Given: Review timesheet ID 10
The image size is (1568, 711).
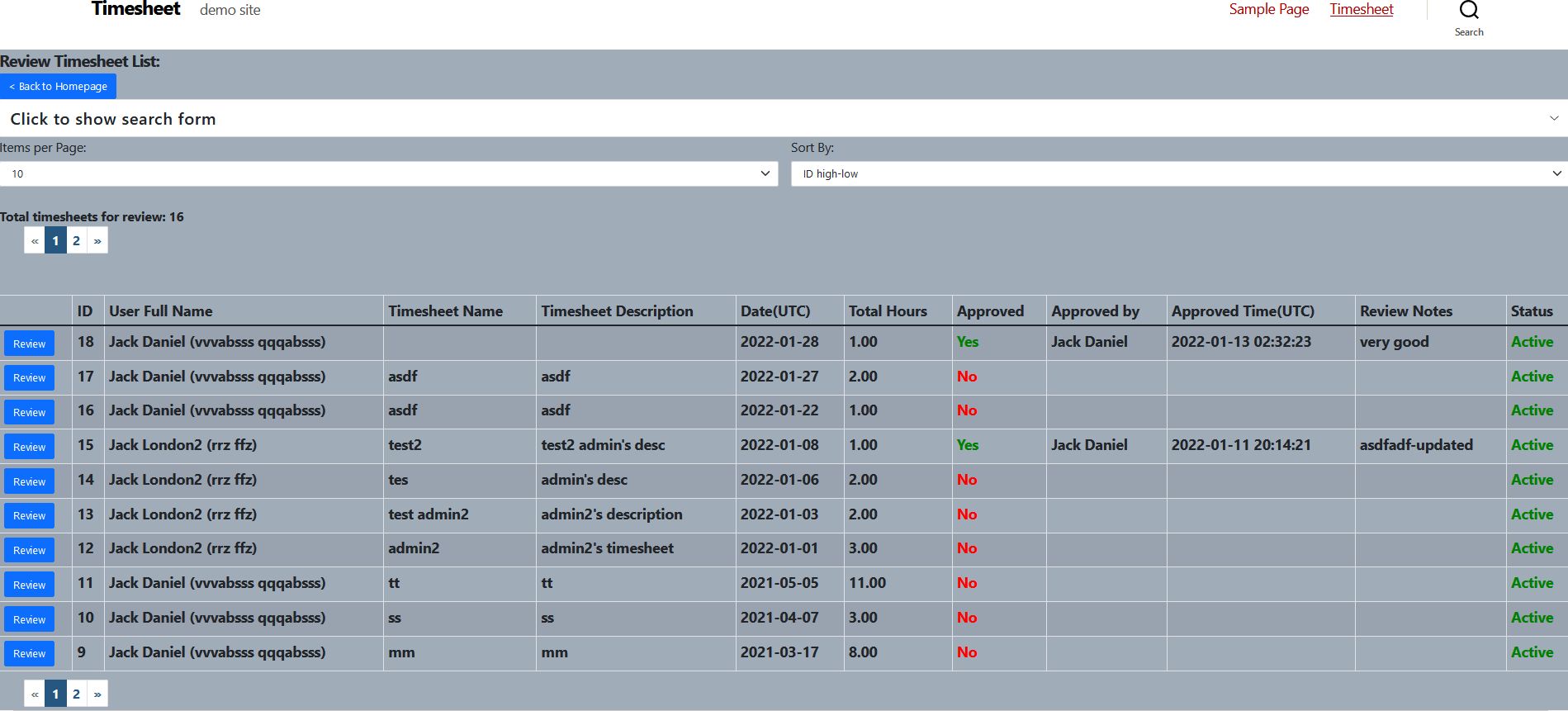Looking at the screenshot, I should pos(30,619).
